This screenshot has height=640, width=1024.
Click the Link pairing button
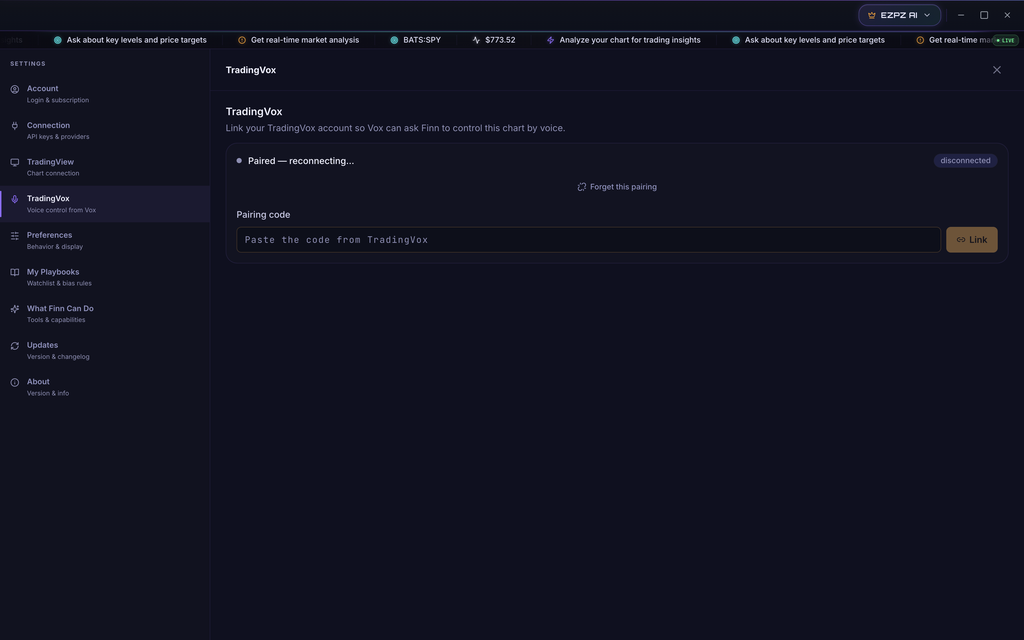(971, 240)
